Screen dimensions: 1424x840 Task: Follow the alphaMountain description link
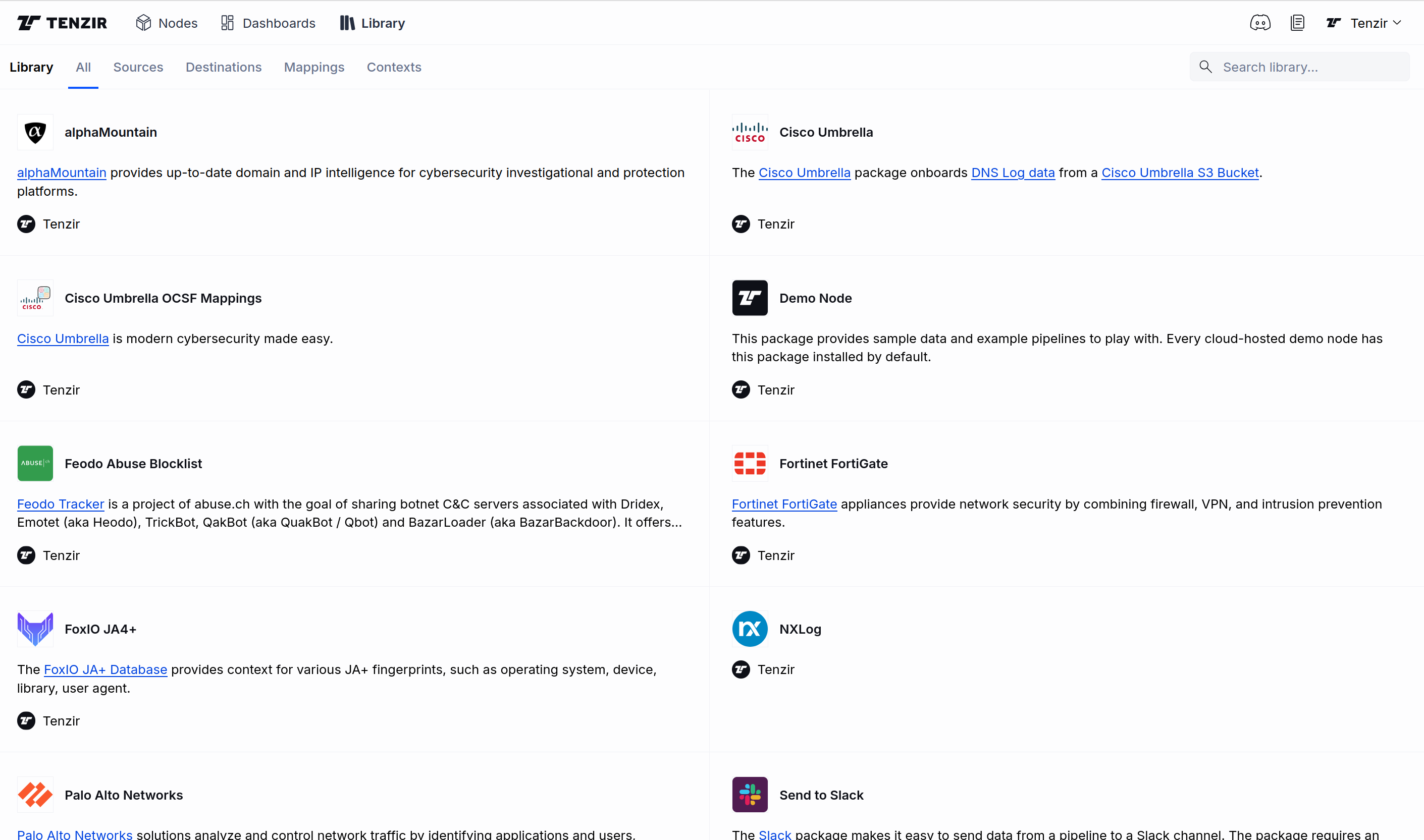click(x=62, y=173)
